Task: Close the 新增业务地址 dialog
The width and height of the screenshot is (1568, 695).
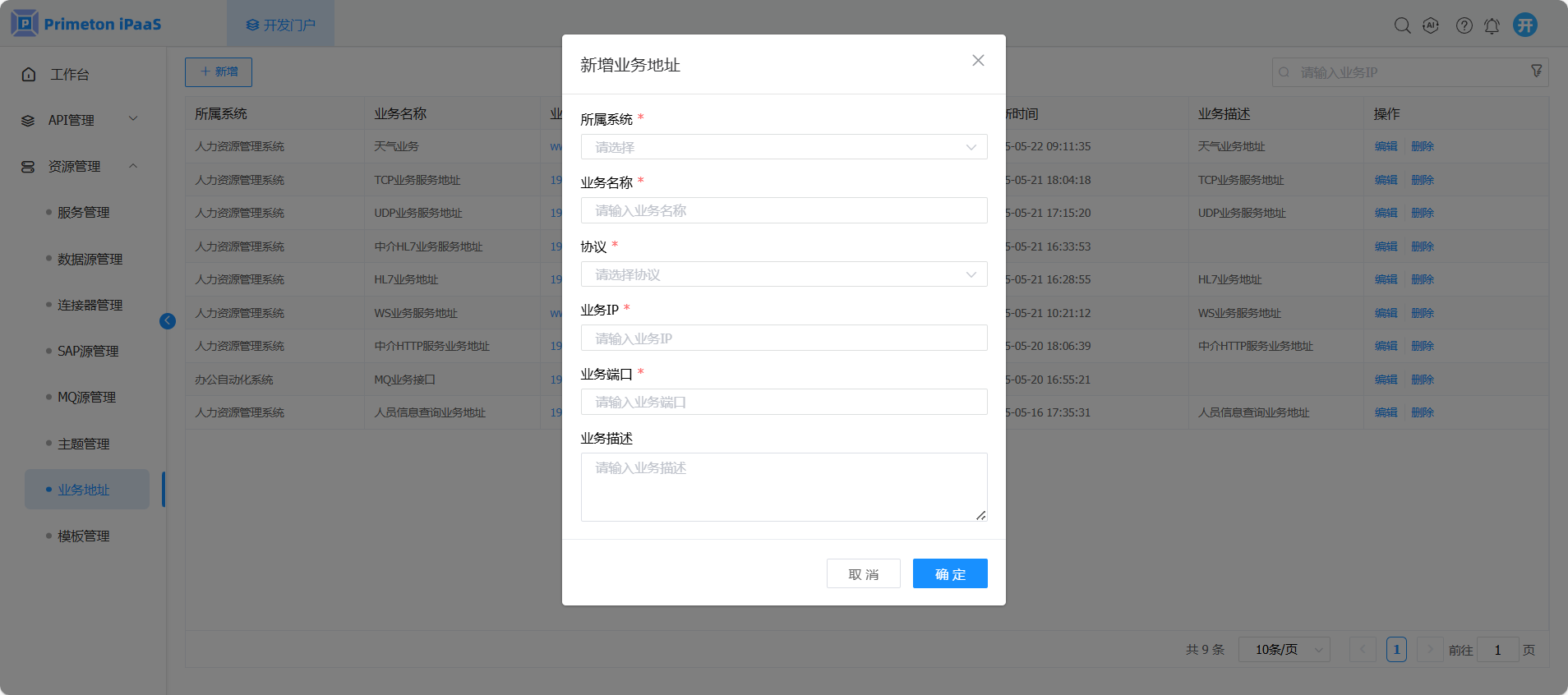Action: pyautogui.click(x=978, y=60)
